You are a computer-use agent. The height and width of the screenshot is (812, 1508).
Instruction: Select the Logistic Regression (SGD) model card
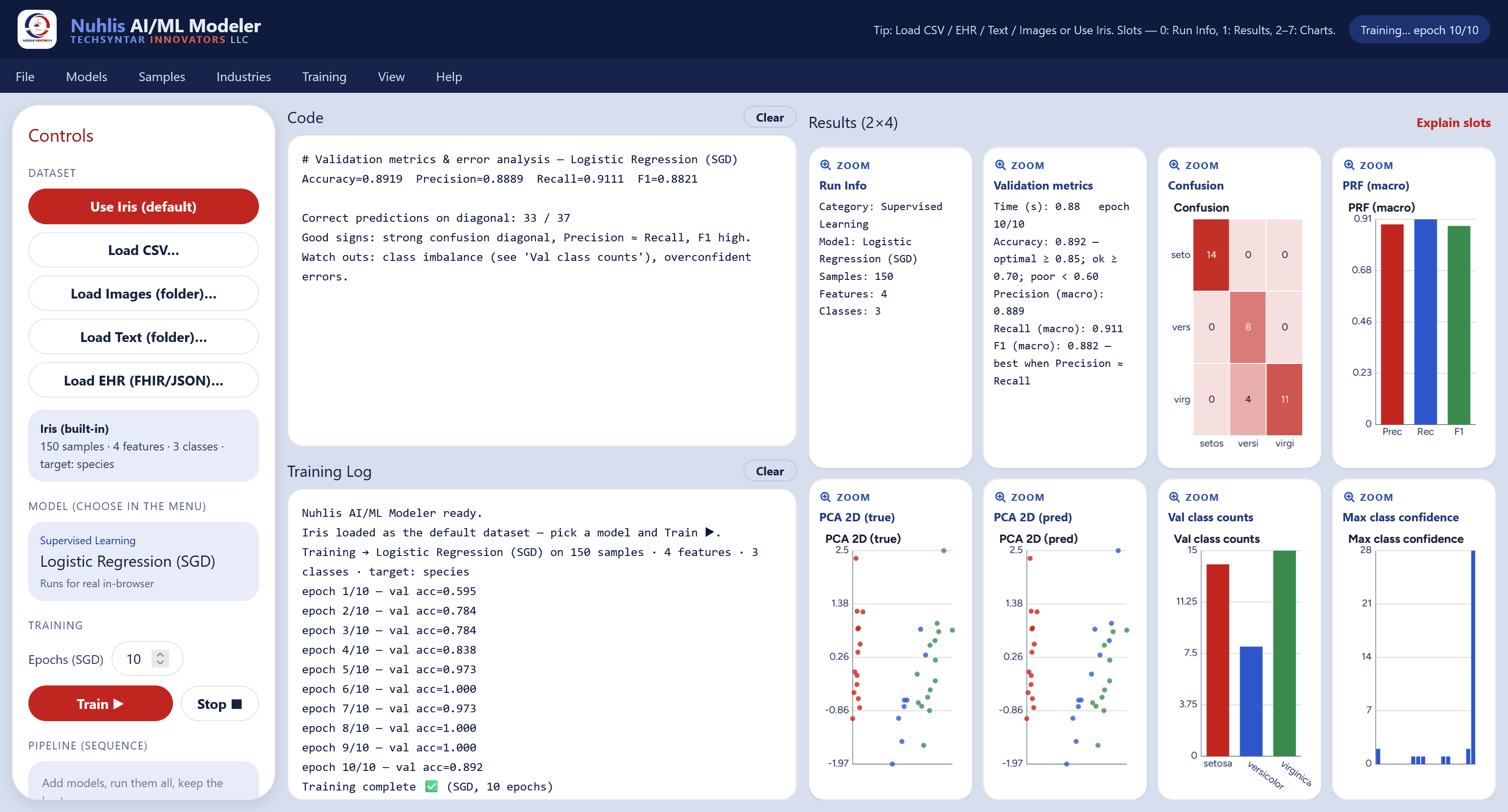pos(144,561)
